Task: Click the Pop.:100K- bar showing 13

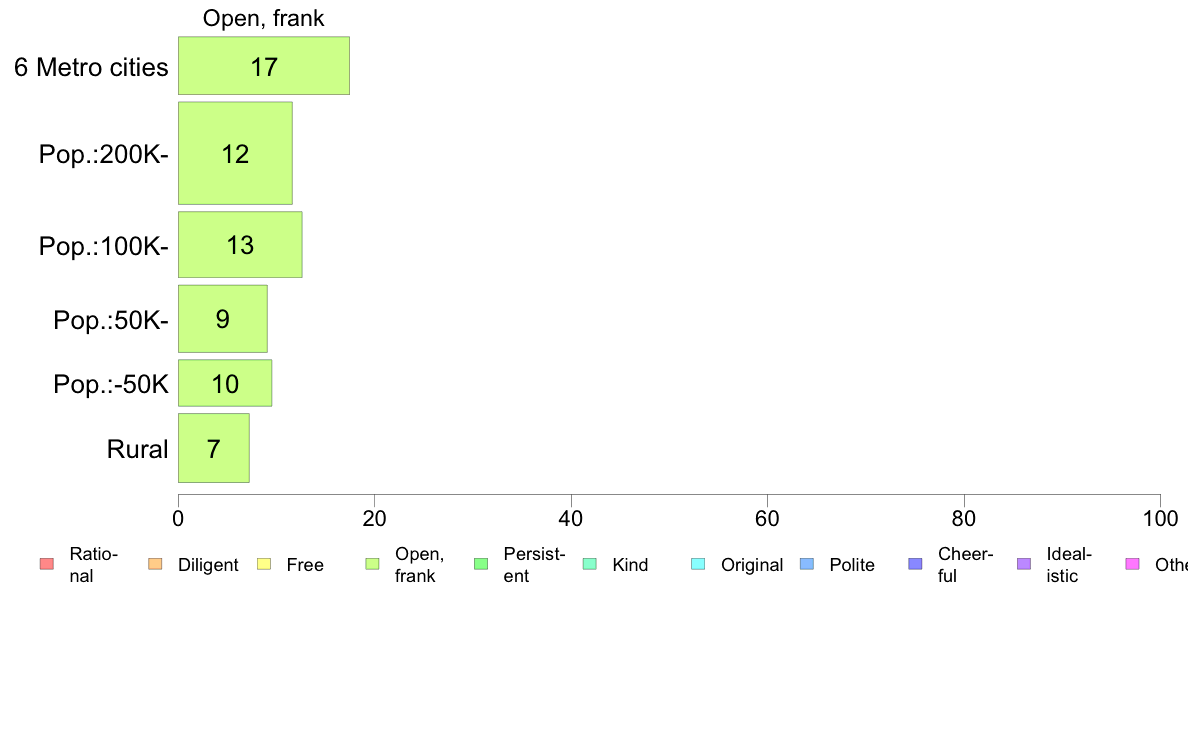Action: (x=240, y=245)
